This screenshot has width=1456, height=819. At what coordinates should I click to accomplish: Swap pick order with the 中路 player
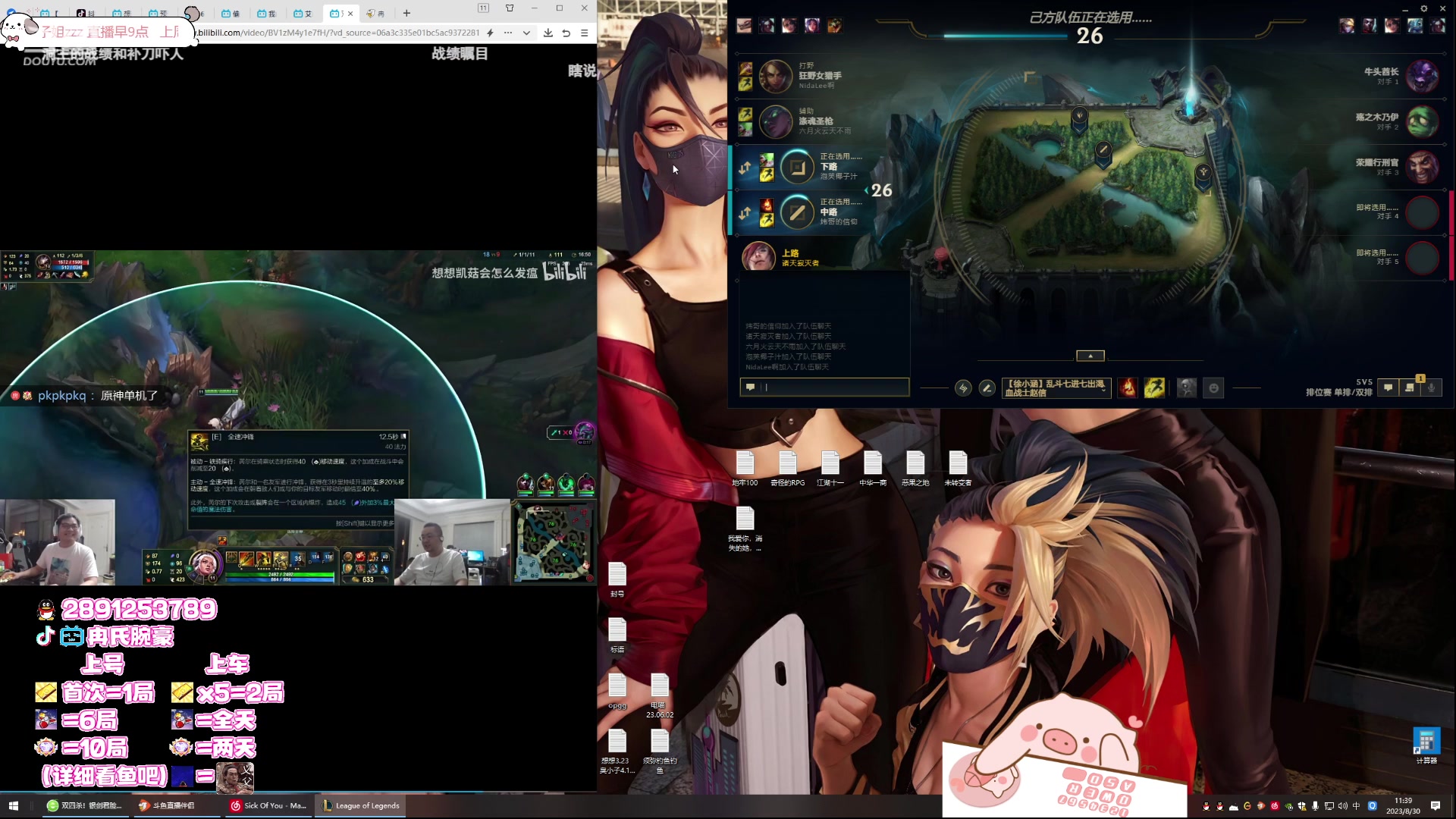(745, 213)
